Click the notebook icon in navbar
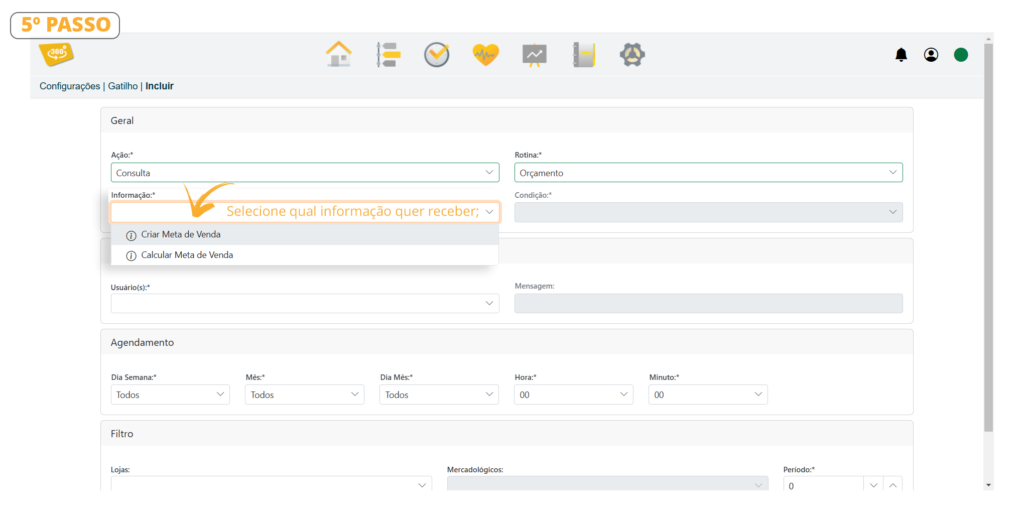This screenshot has height=523, width=1024. 584,55
